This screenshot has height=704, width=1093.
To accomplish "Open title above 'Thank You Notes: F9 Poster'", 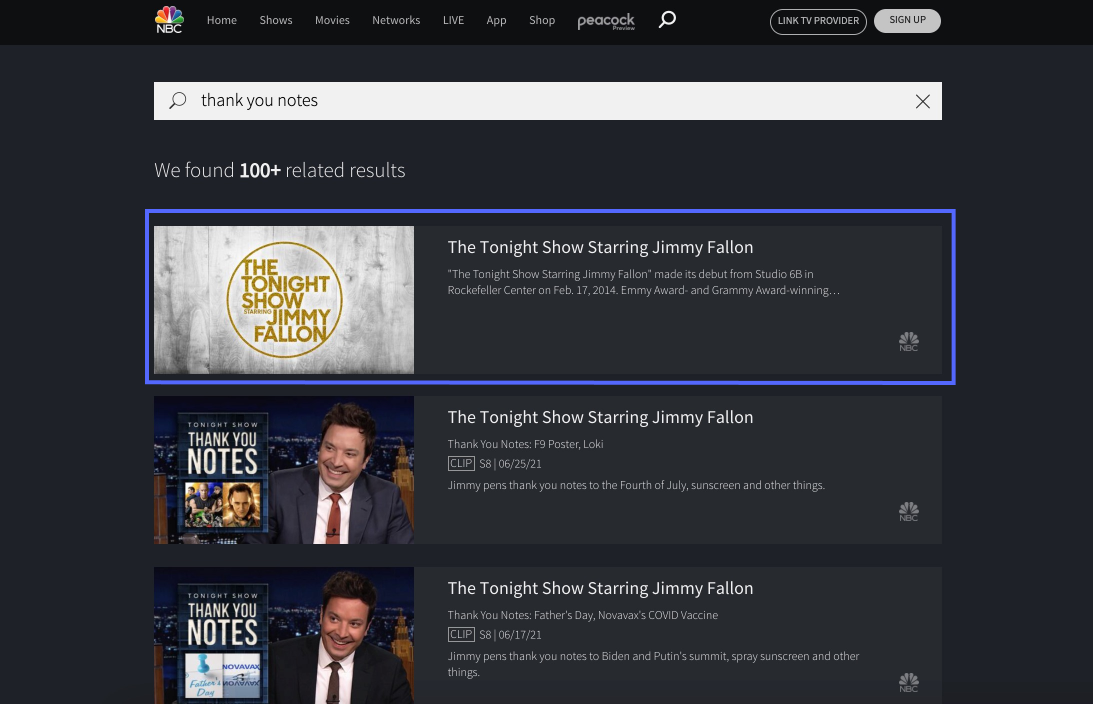I will tap(600, 418).
